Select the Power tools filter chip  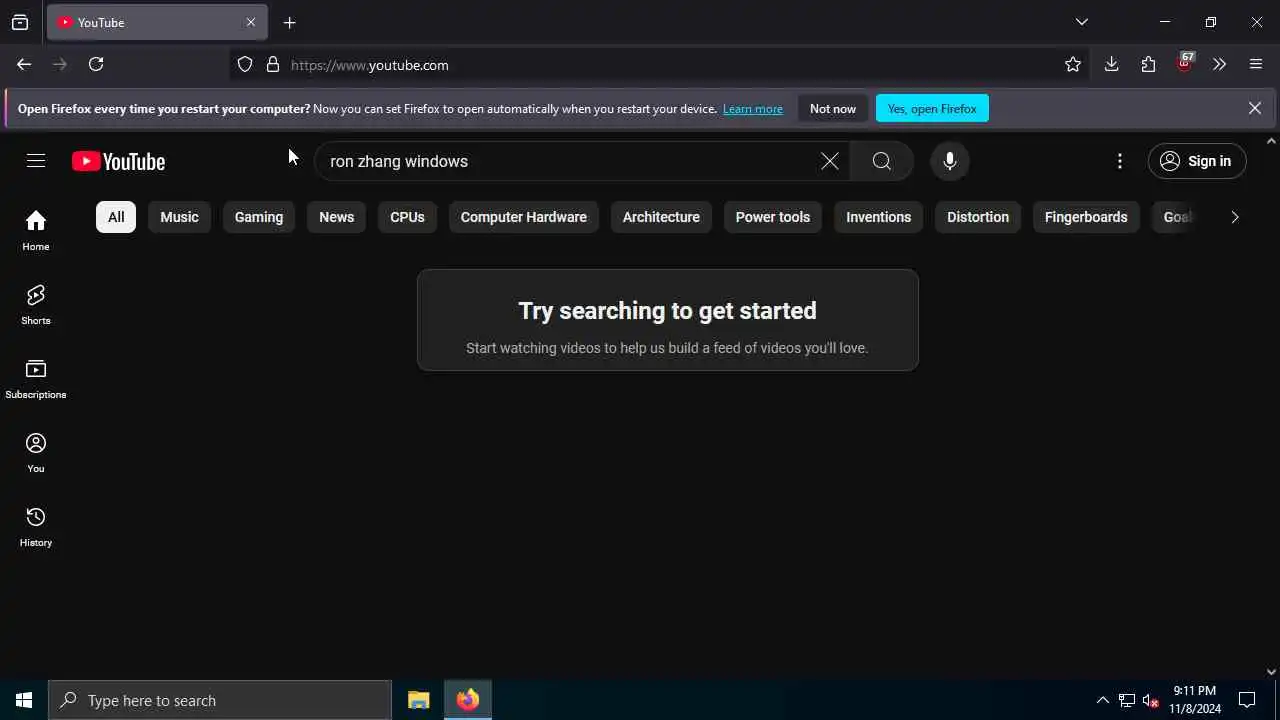[773, 217]
